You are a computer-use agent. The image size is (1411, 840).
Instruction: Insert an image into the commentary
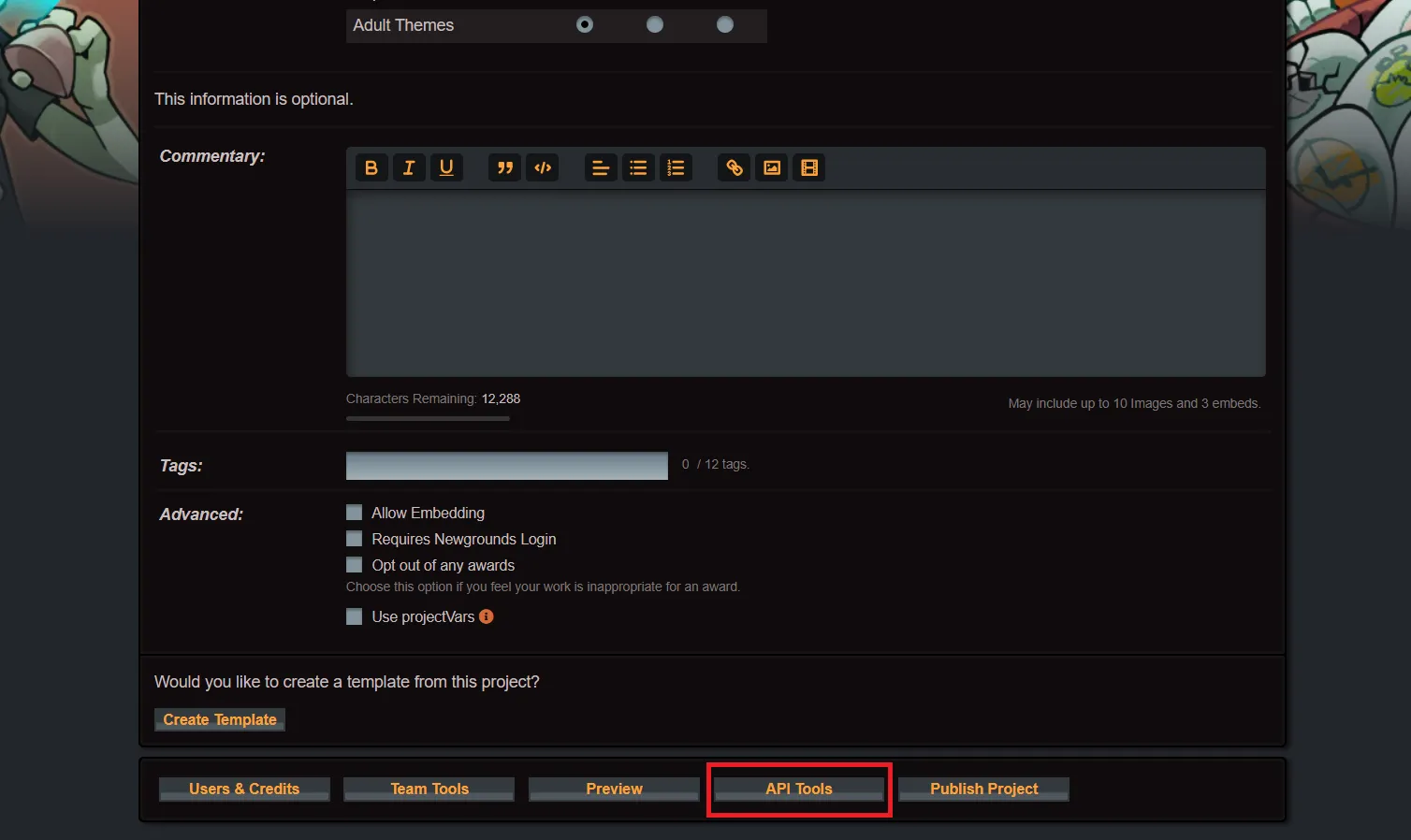point(771,167)
